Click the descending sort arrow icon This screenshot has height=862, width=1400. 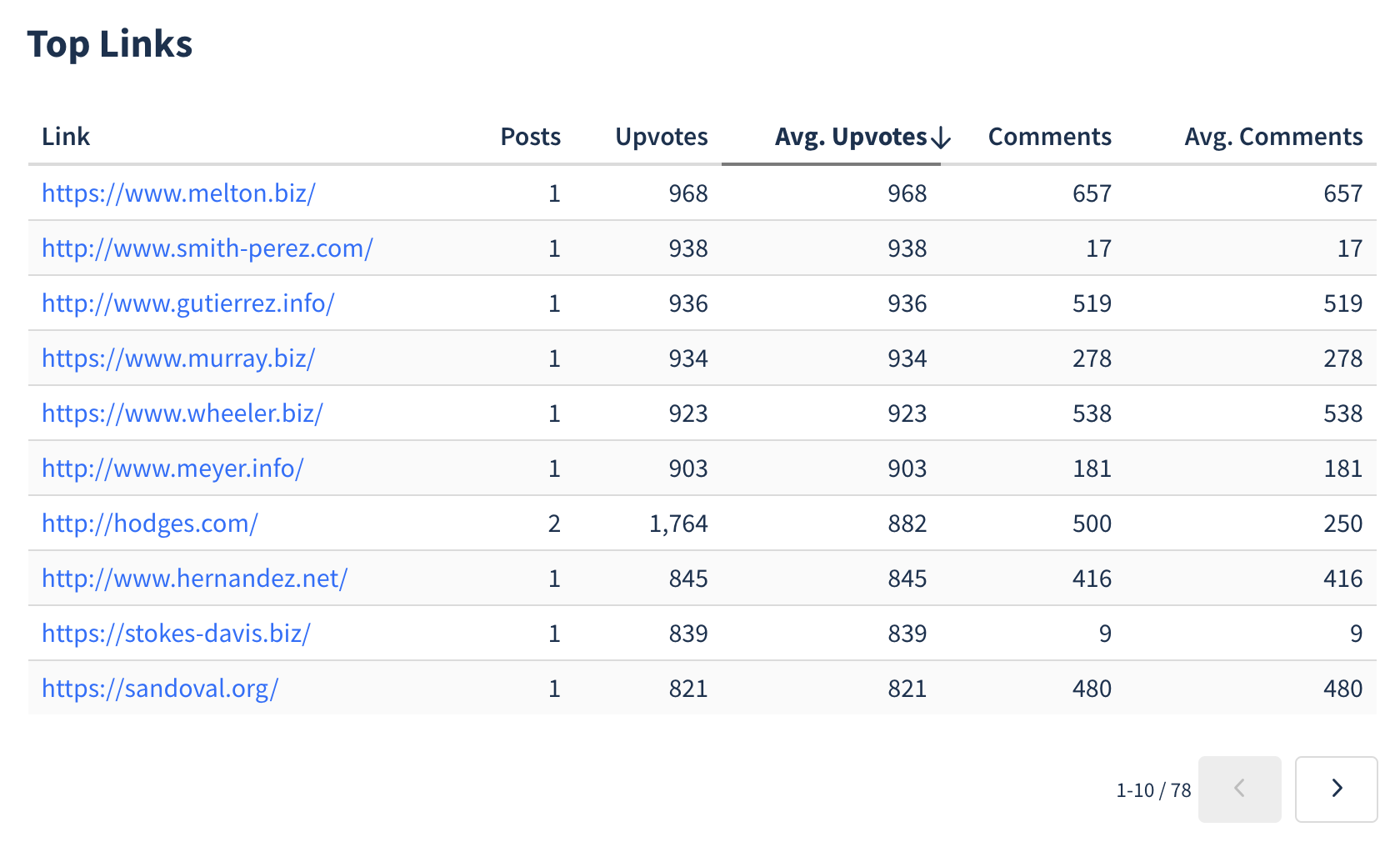pyautogui.click(x=941, y=138)
